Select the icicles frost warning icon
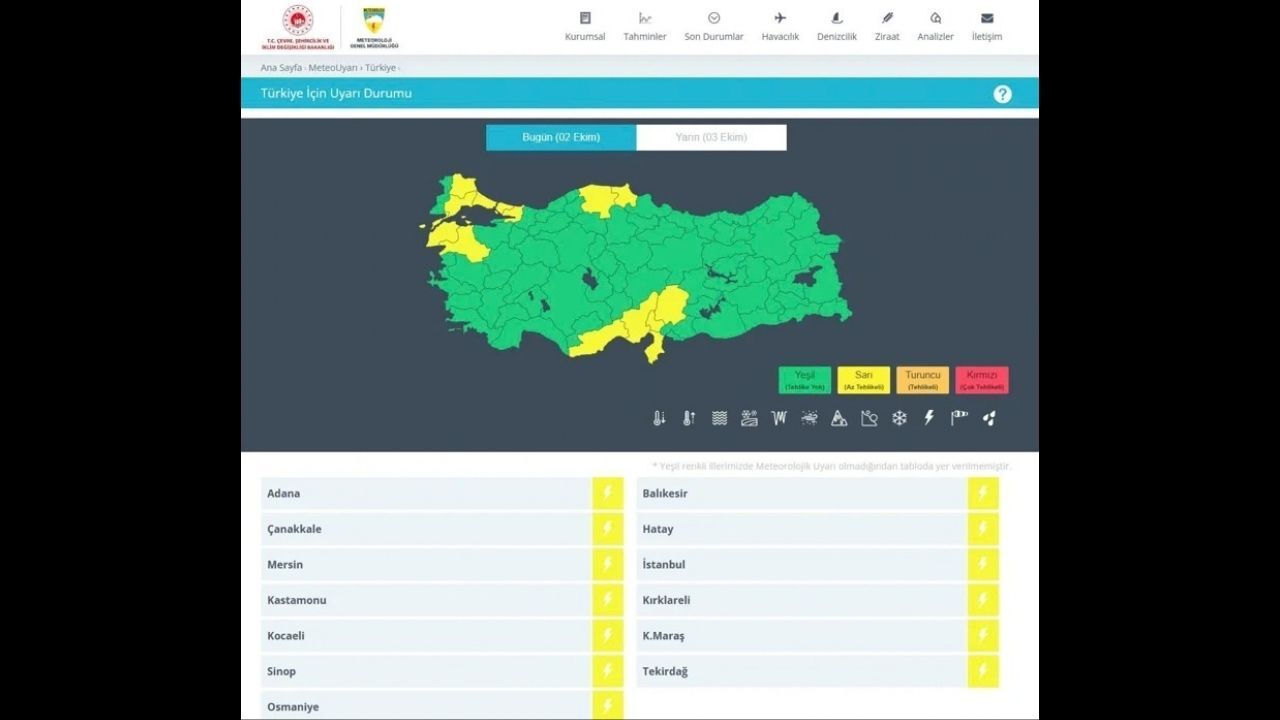Screen dimensions: 1280x720 coord(779,418)
